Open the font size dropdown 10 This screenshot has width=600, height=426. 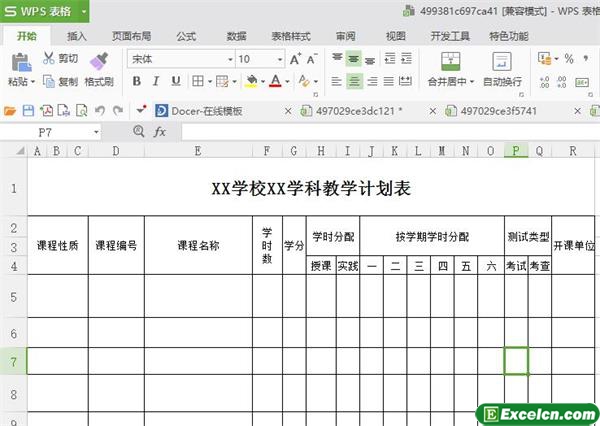[x=280, y=59]
